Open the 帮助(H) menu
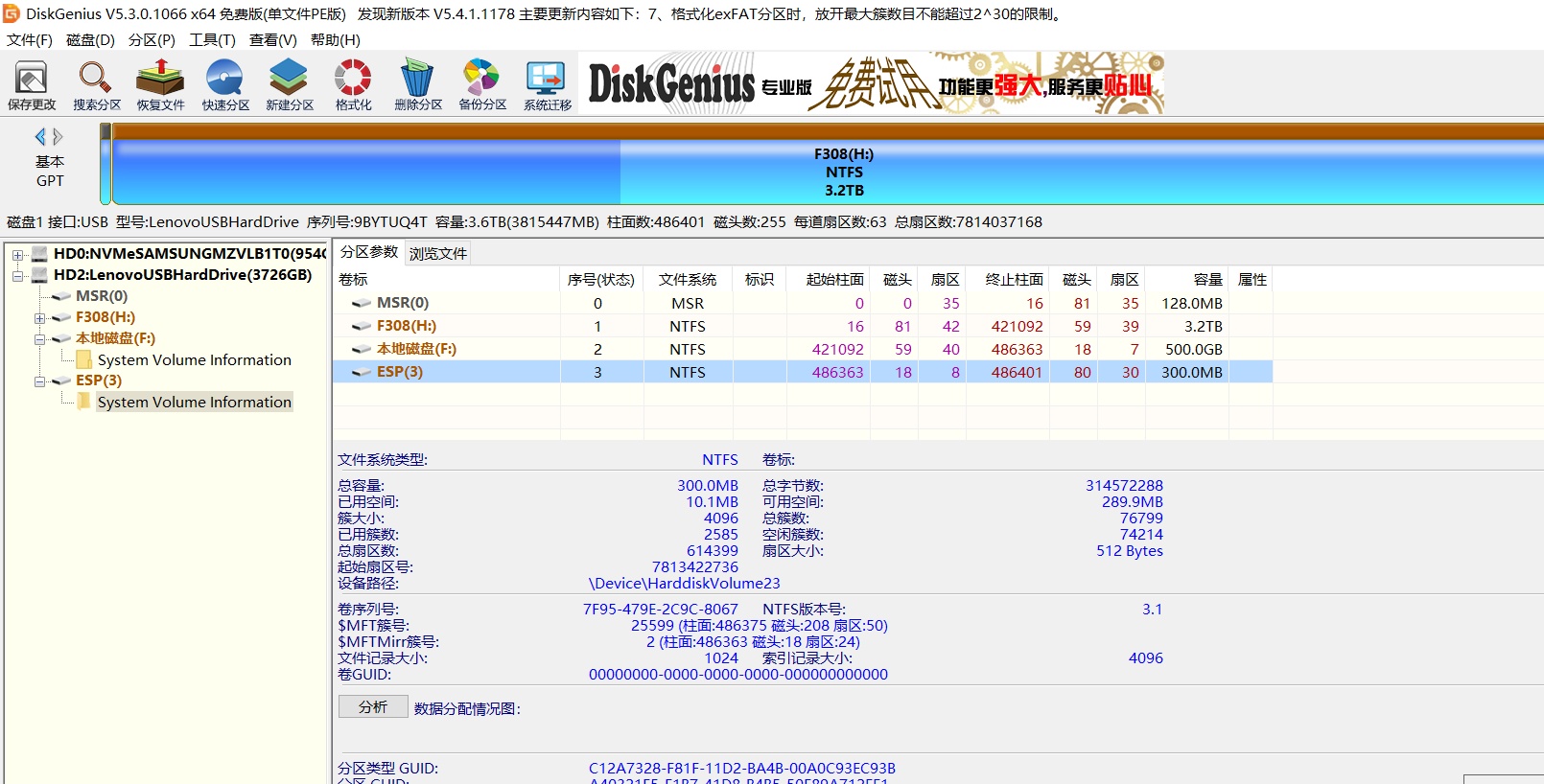The image size is (1544, 784). pos(336,39)
